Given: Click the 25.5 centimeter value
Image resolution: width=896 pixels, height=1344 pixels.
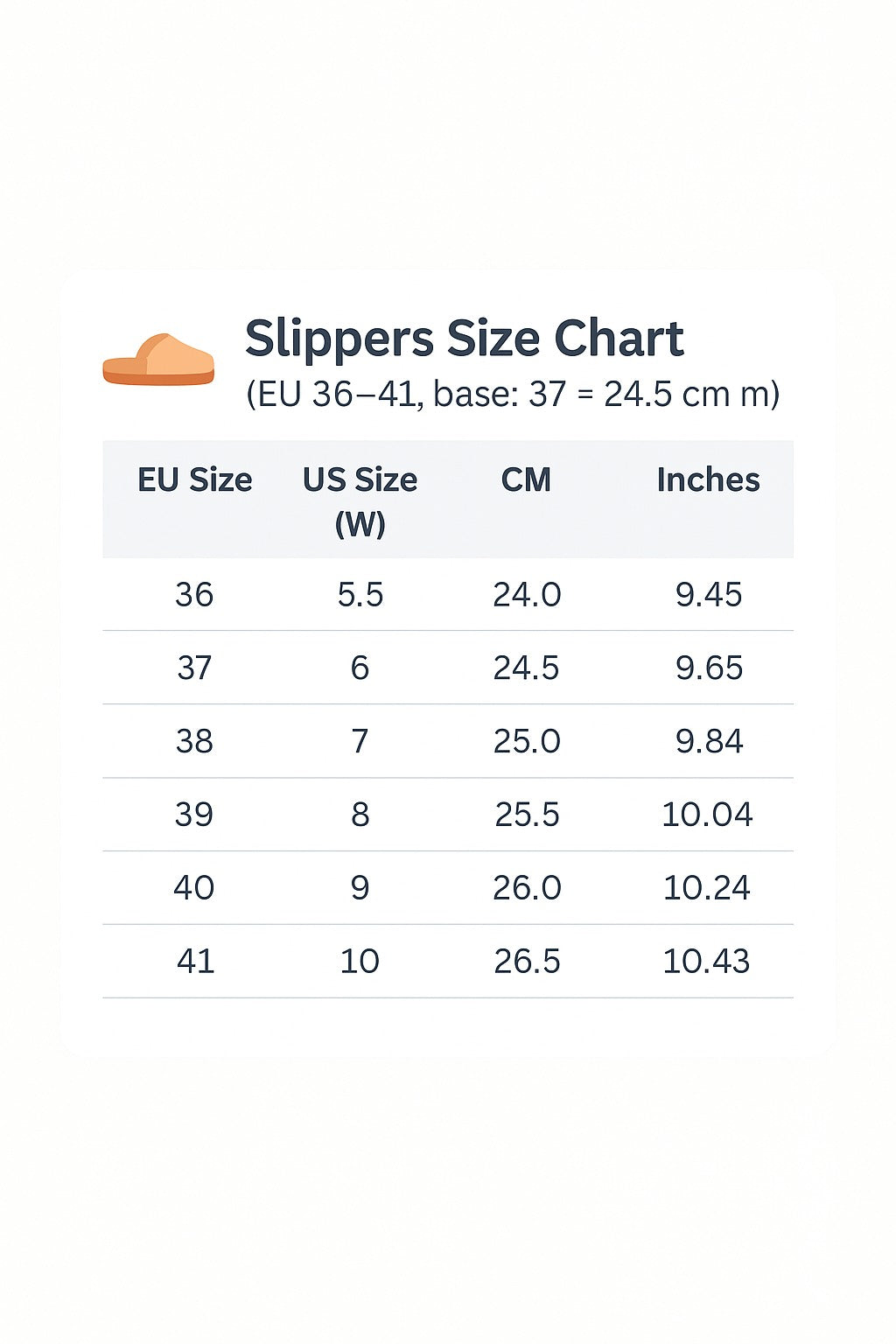Looking at the screenshot, I should pos(526,815).
